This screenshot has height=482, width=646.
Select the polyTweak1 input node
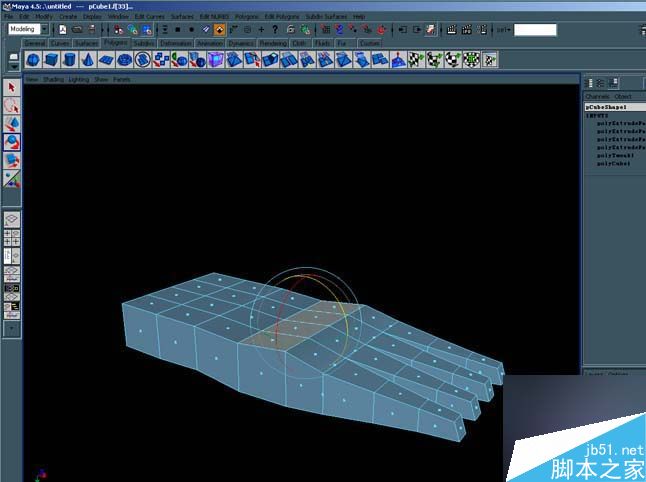(615, 156)
